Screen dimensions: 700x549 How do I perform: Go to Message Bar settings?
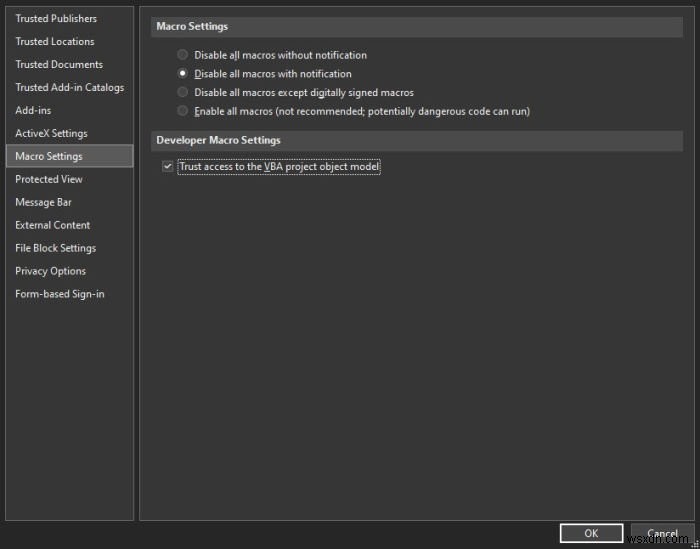43,203
